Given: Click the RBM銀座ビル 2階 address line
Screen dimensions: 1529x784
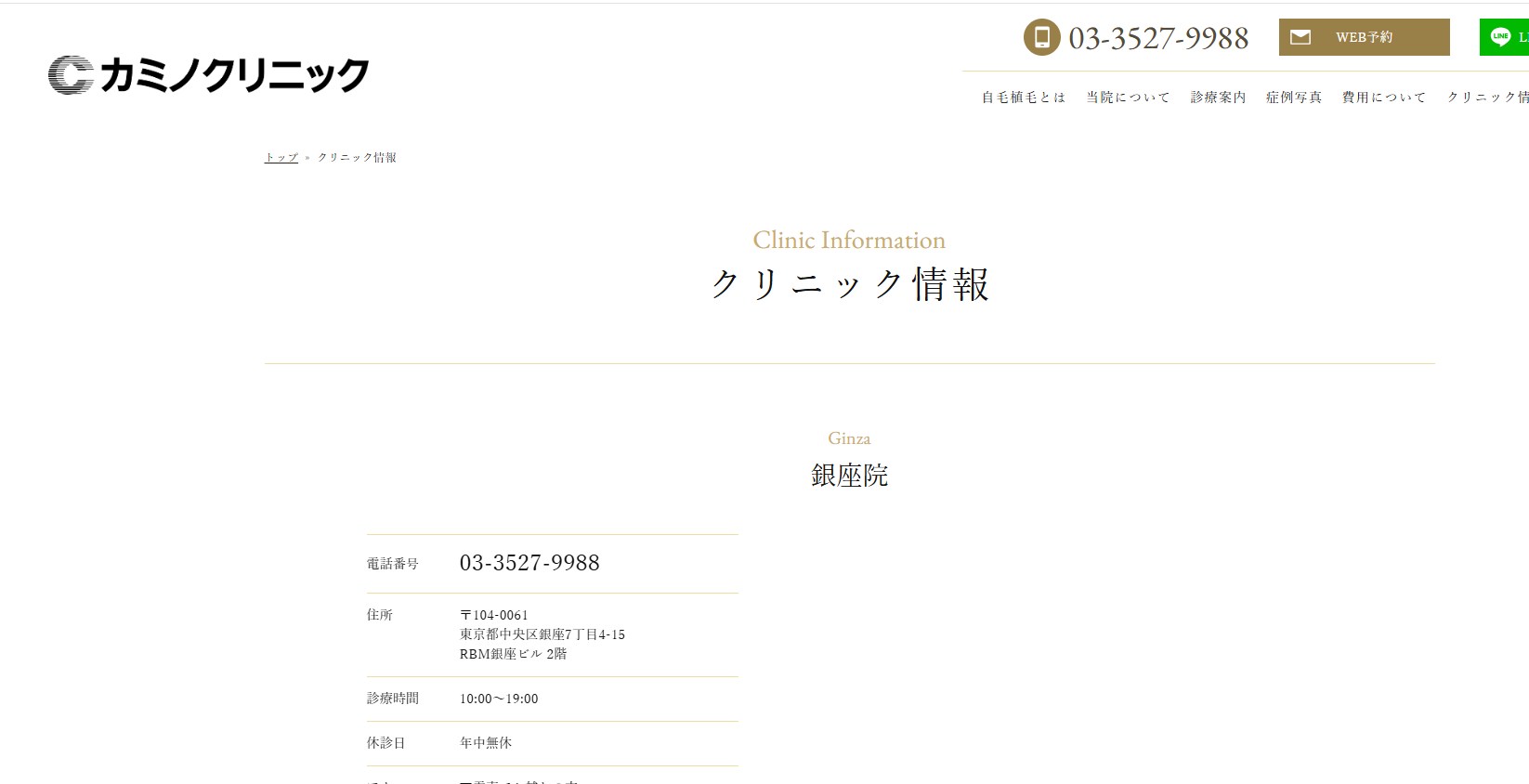Looking at the screenshot, I should point(513,654).
